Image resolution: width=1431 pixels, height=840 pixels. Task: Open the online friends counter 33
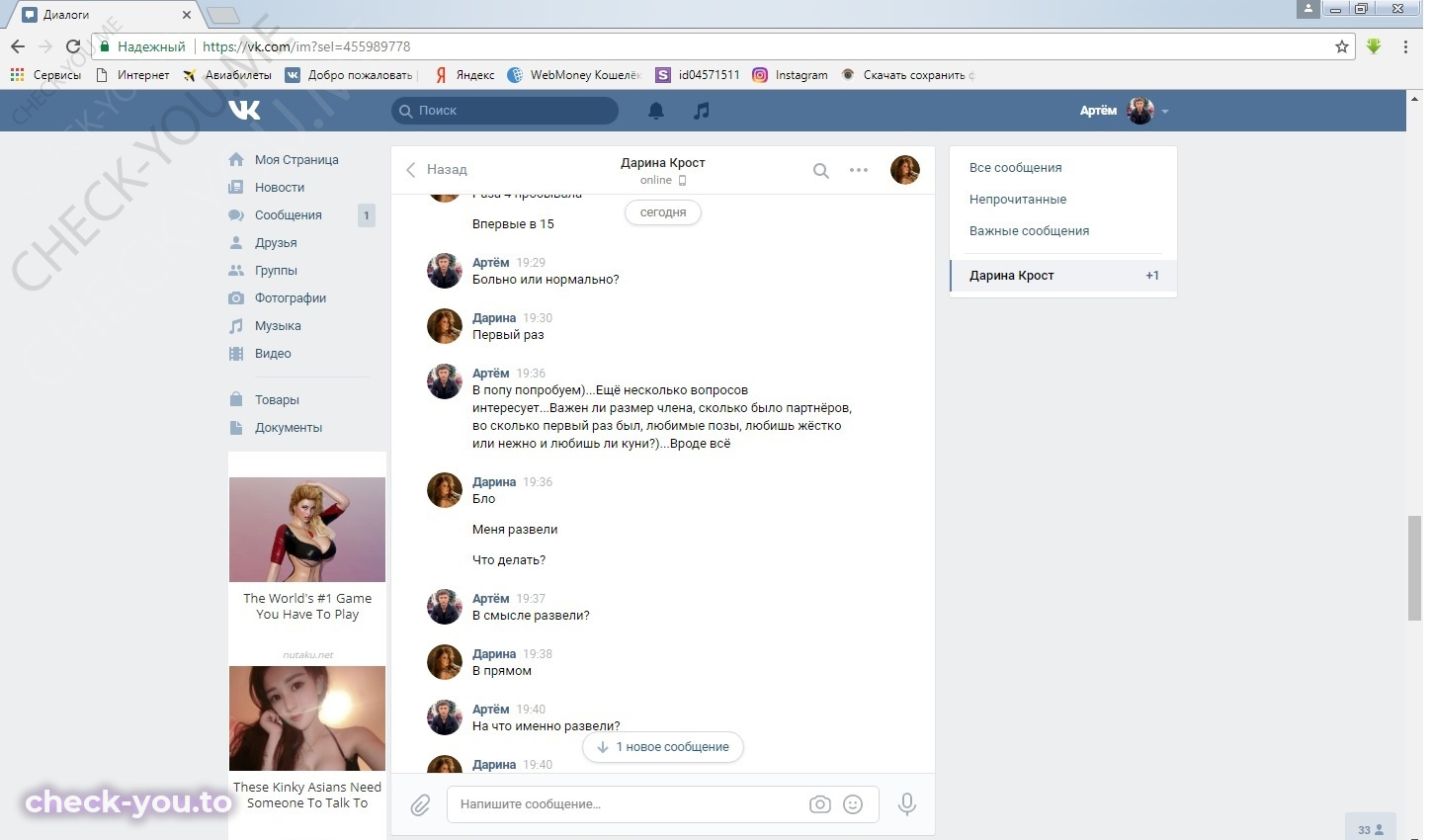pos(1370,829)
